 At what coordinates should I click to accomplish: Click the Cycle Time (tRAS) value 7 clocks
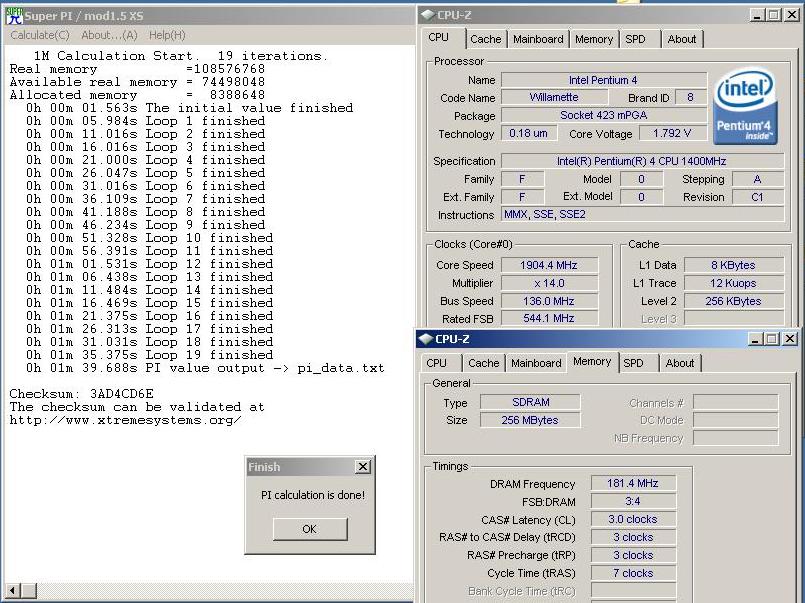click(x=633, y=573)
